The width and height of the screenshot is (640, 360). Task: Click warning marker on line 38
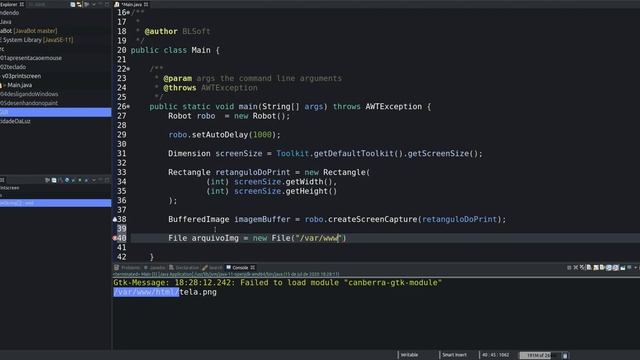(x=115, y=219)
